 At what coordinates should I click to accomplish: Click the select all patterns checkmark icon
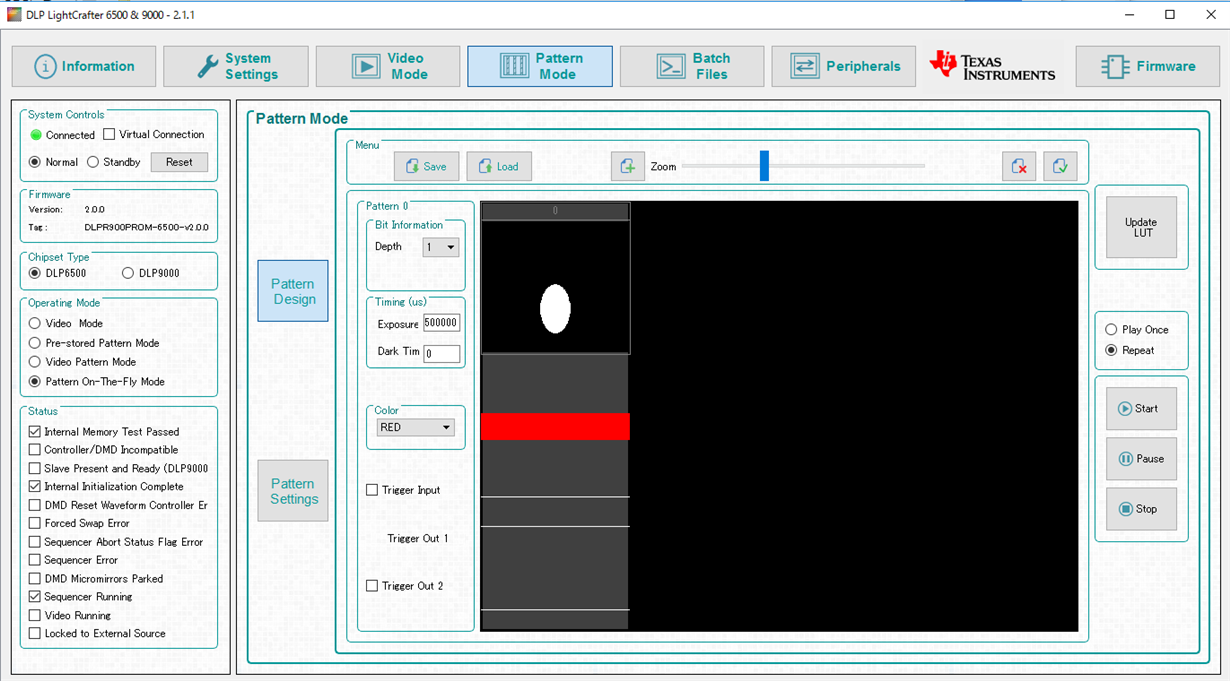(x=1060, y=166)
